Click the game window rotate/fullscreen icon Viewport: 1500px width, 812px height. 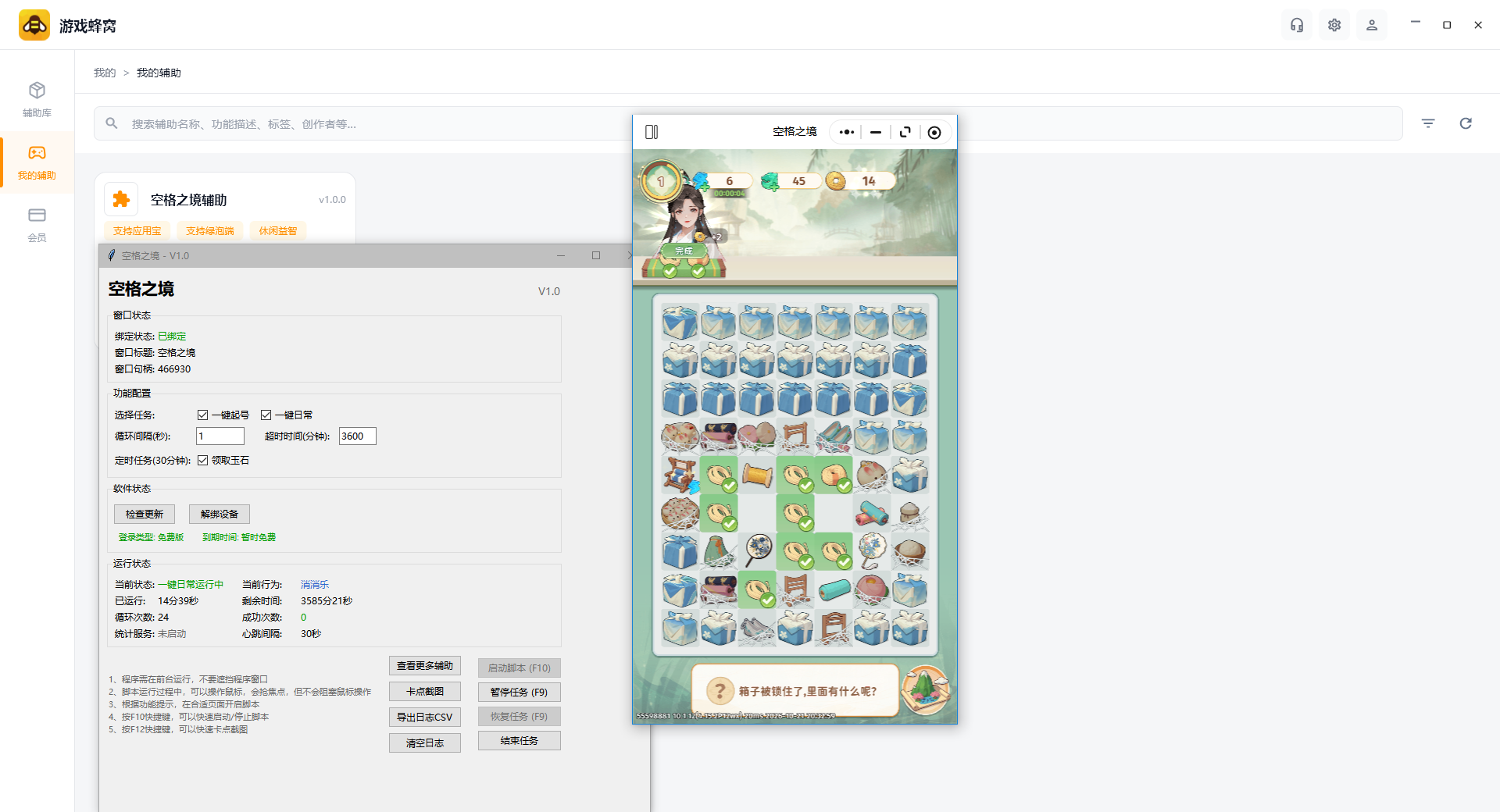(x=905, y=132)
